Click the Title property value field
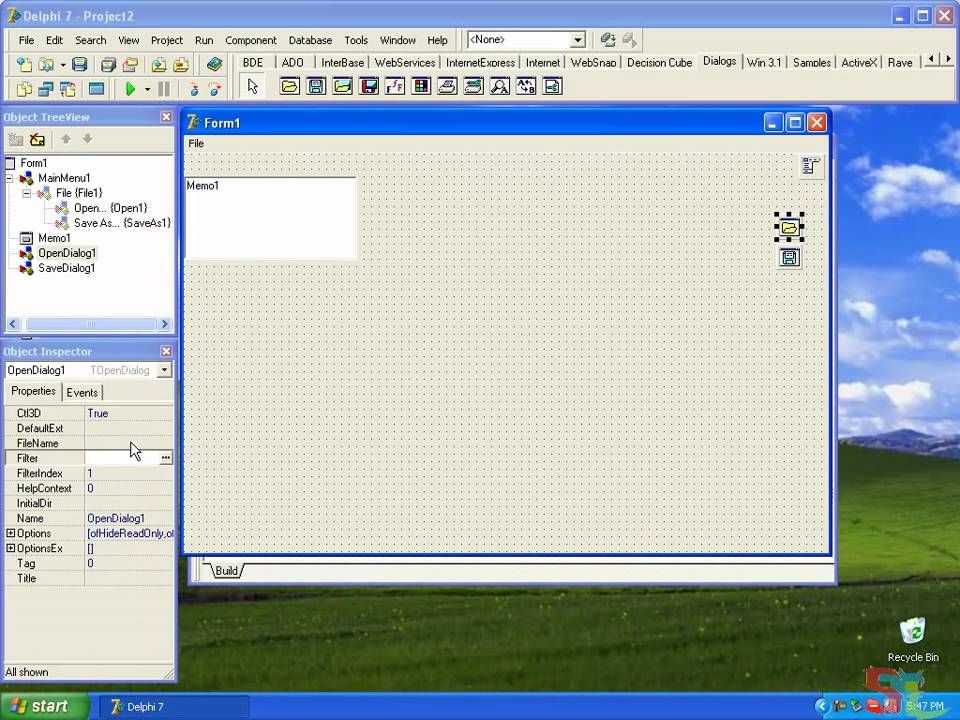 129,579
